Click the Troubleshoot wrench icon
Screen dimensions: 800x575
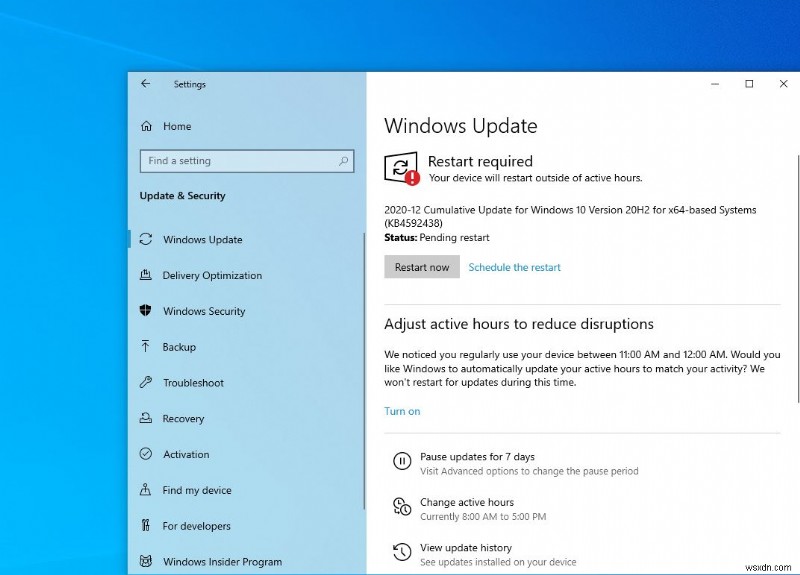(x=146, y=382)
